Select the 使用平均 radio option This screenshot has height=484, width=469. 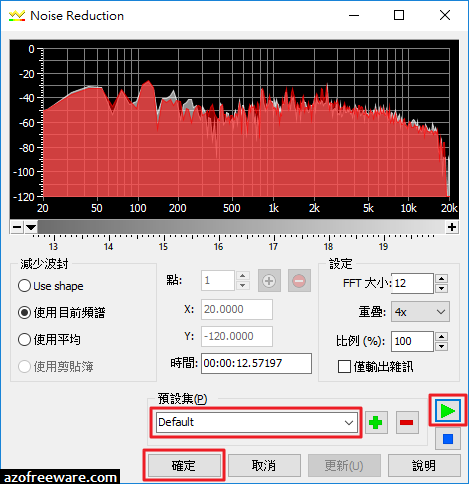(49, 340)
